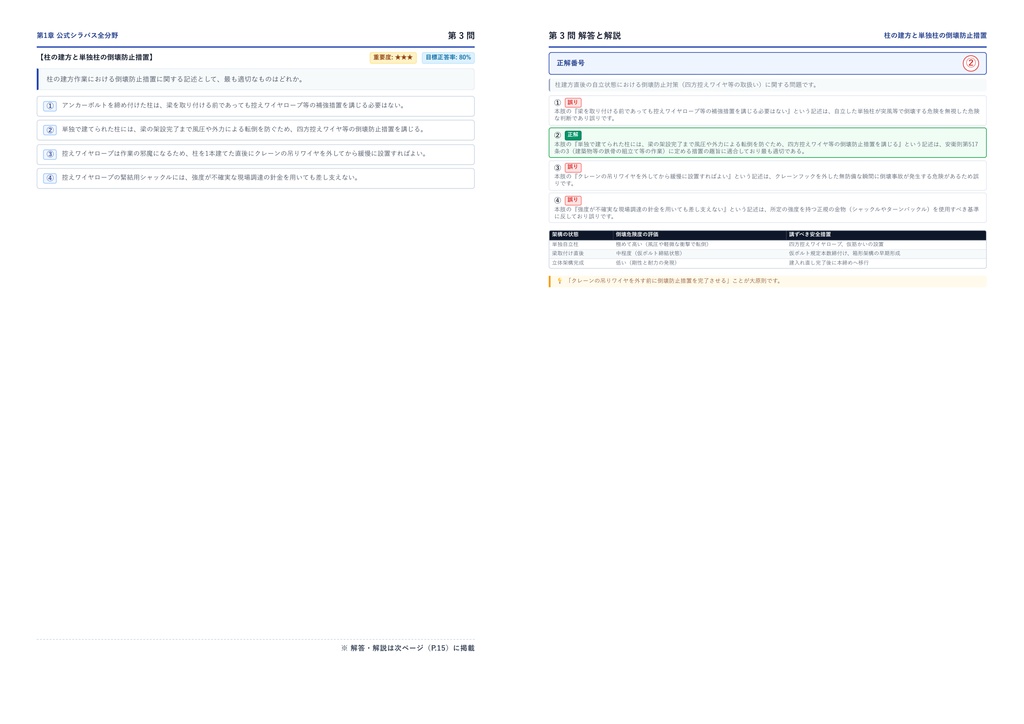Click the table header 架構の状態

tap(565, 234)
